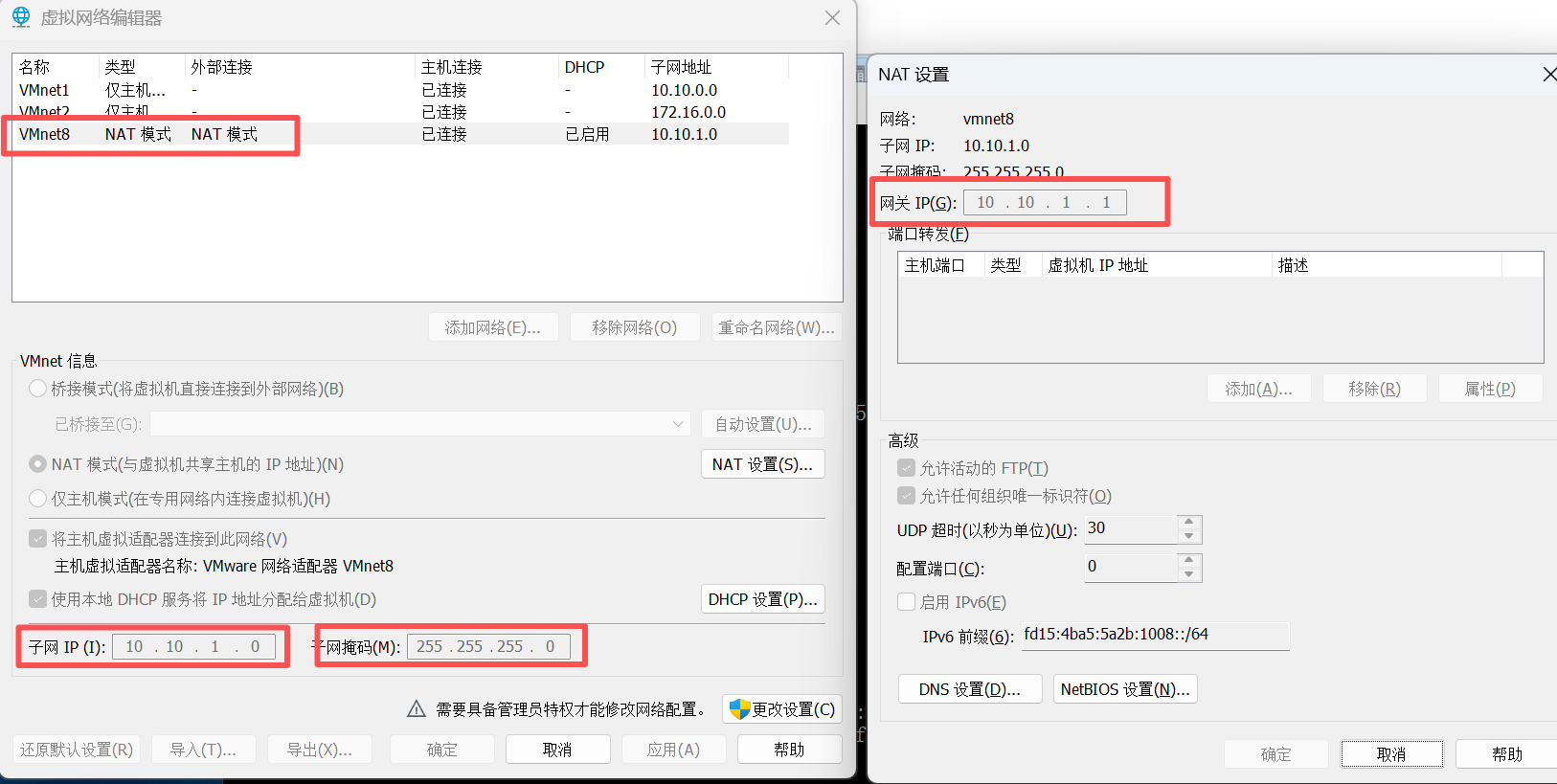
Task: Click 添加网络(E) button
Action: point(493,327)
